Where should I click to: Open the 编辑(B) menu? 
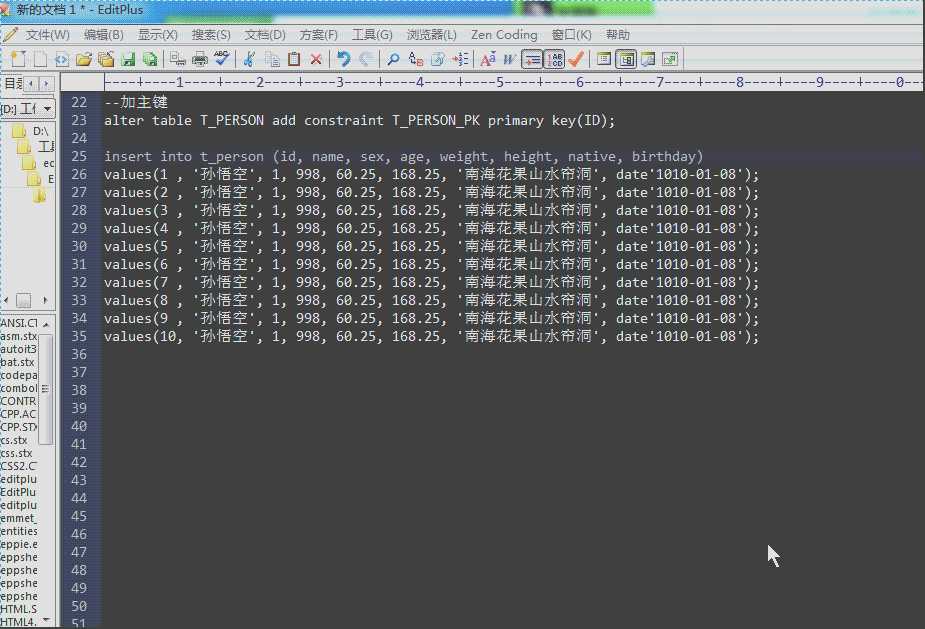[x=104, y=35]
